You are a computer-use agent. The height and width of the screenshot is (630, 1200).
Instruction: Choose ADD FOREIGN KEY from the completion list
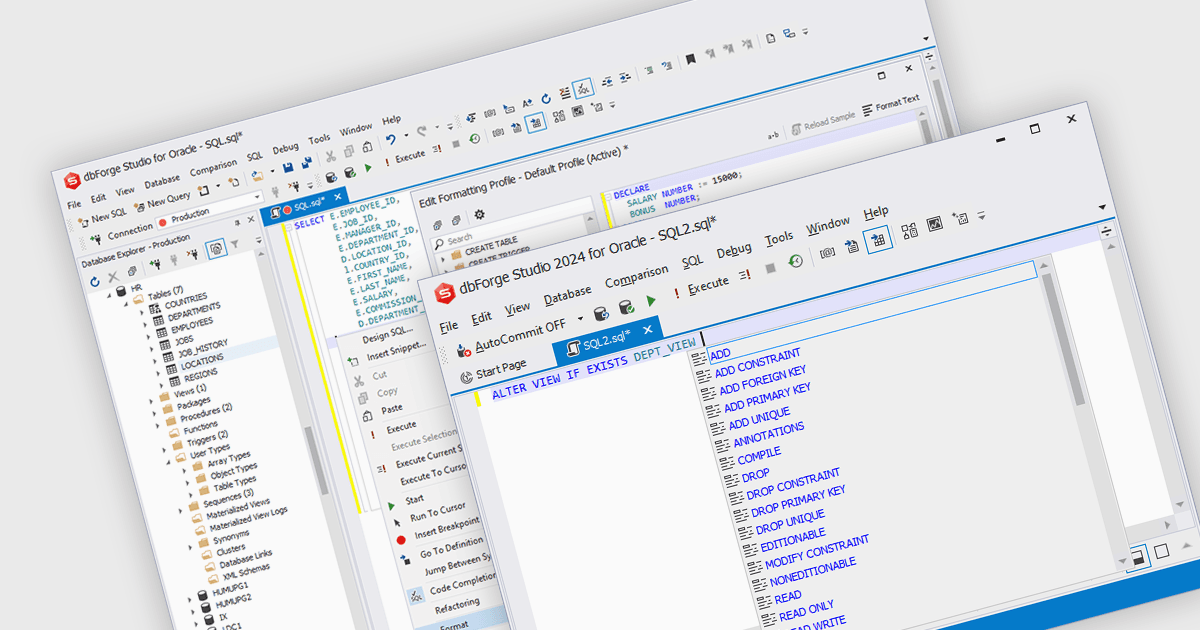tap(763, 380)
